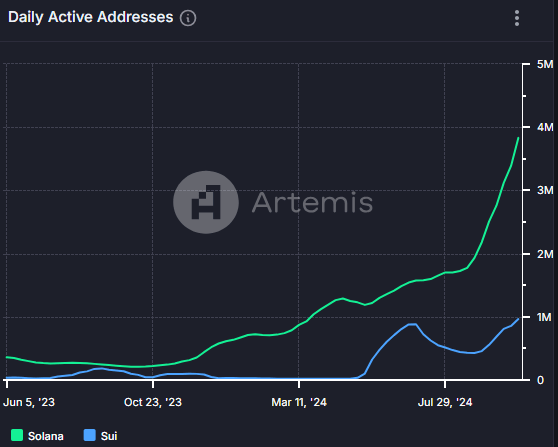
Task: Click the Mar 11, '24 x-axis label
Action: point(299,402)
